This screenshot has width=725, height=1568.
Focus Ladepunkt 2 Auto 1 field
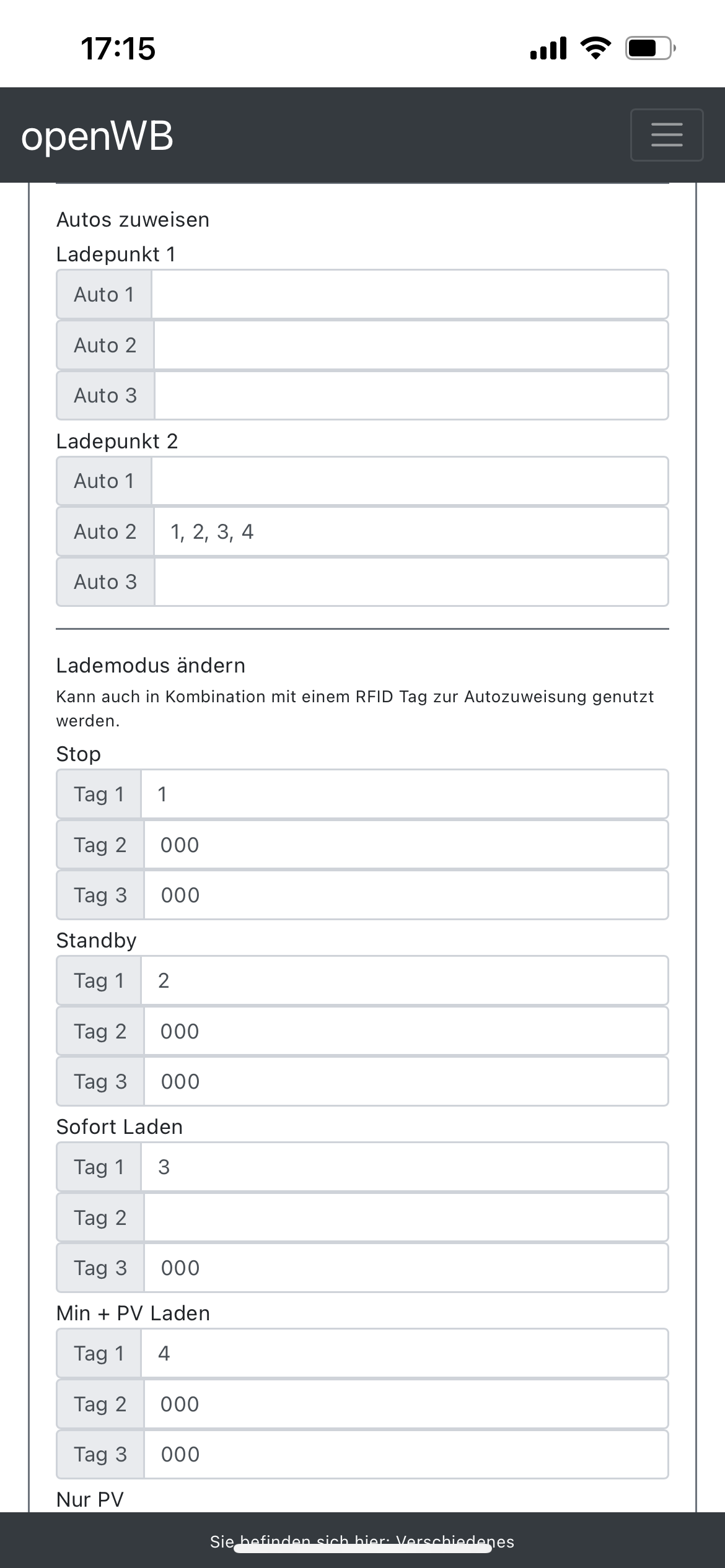[410, 481]
